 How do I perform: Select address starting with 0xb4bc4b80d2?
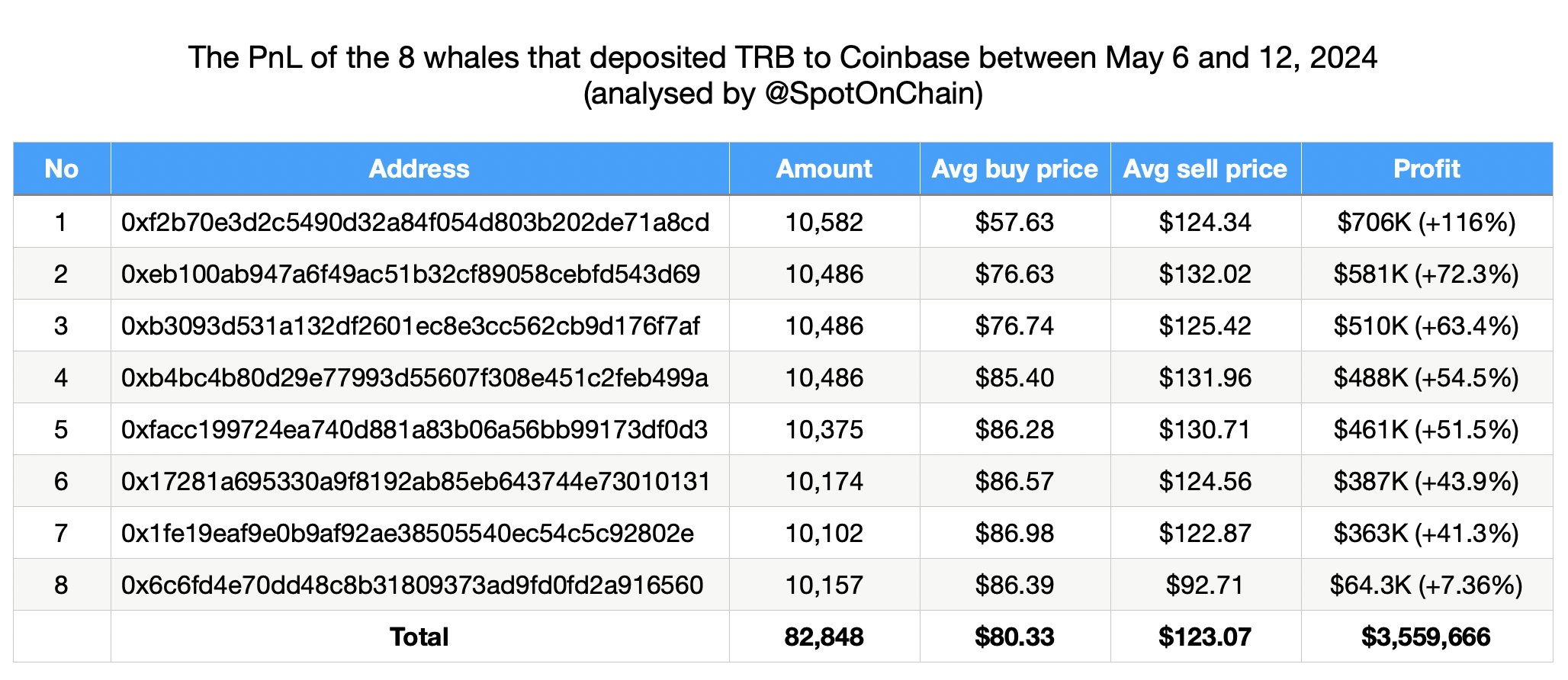tap(414, 378)
